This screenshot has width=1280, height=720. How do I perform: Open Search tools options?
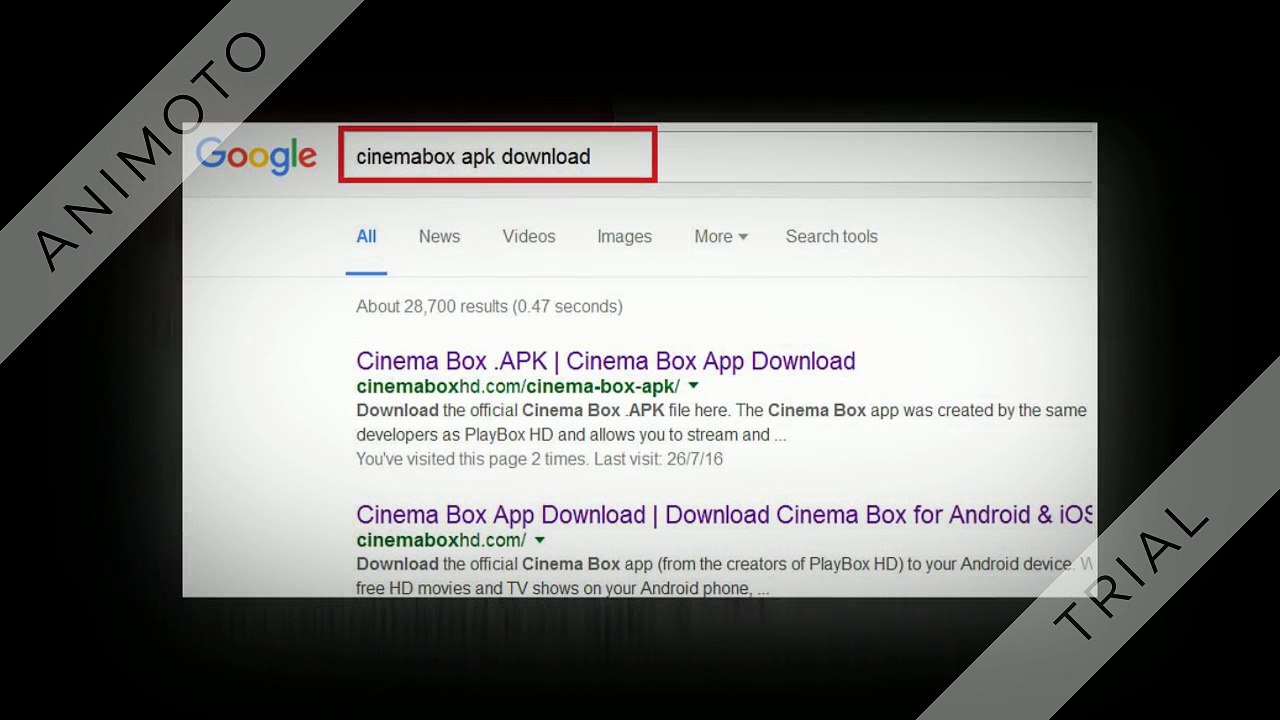(831, 237)
